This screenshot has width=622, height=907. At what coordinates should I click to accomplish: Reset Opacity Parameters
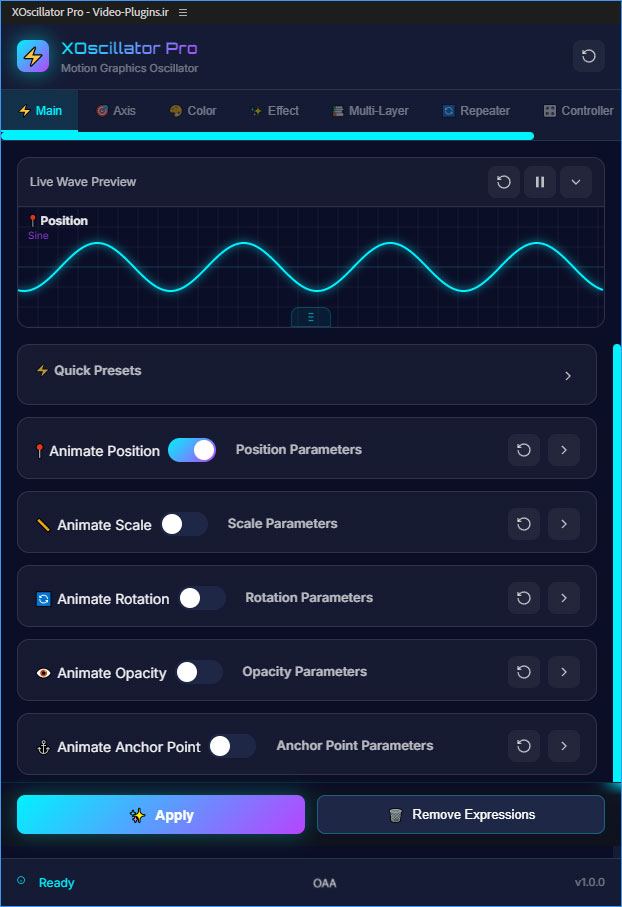523,672
